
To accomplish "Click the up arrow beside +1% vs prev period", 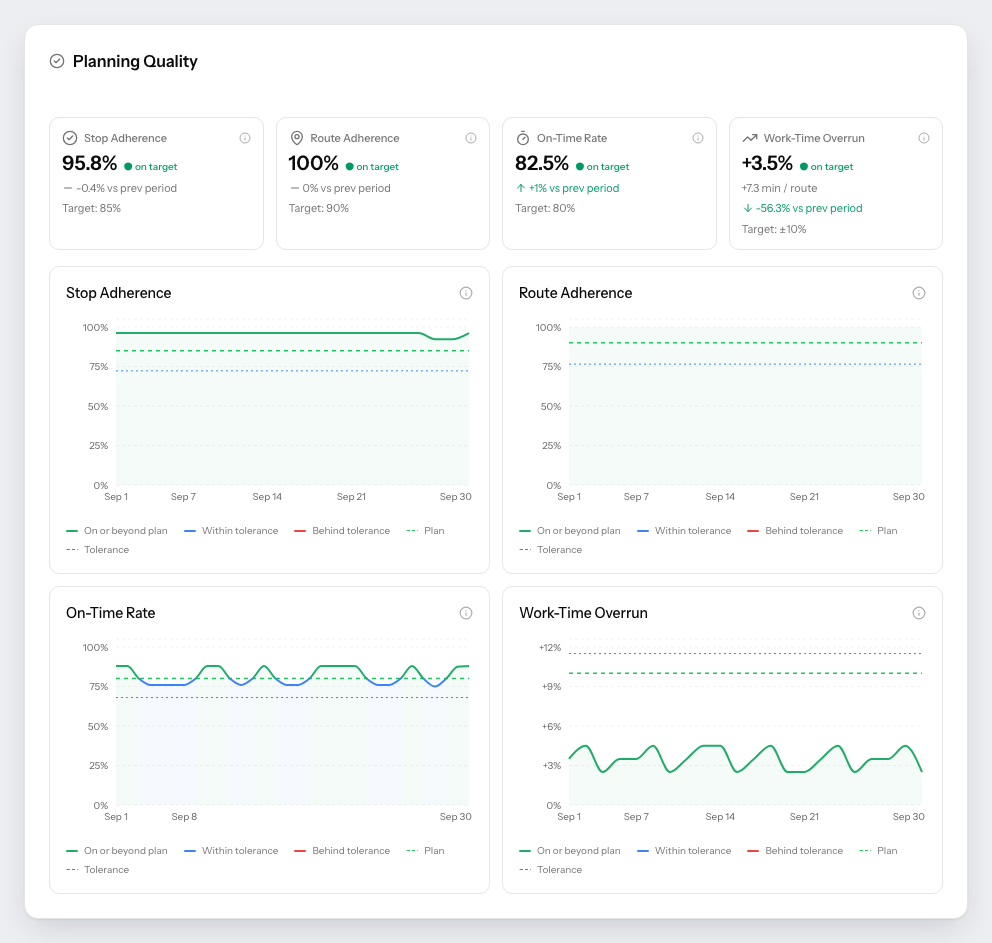I will point(521,188).
